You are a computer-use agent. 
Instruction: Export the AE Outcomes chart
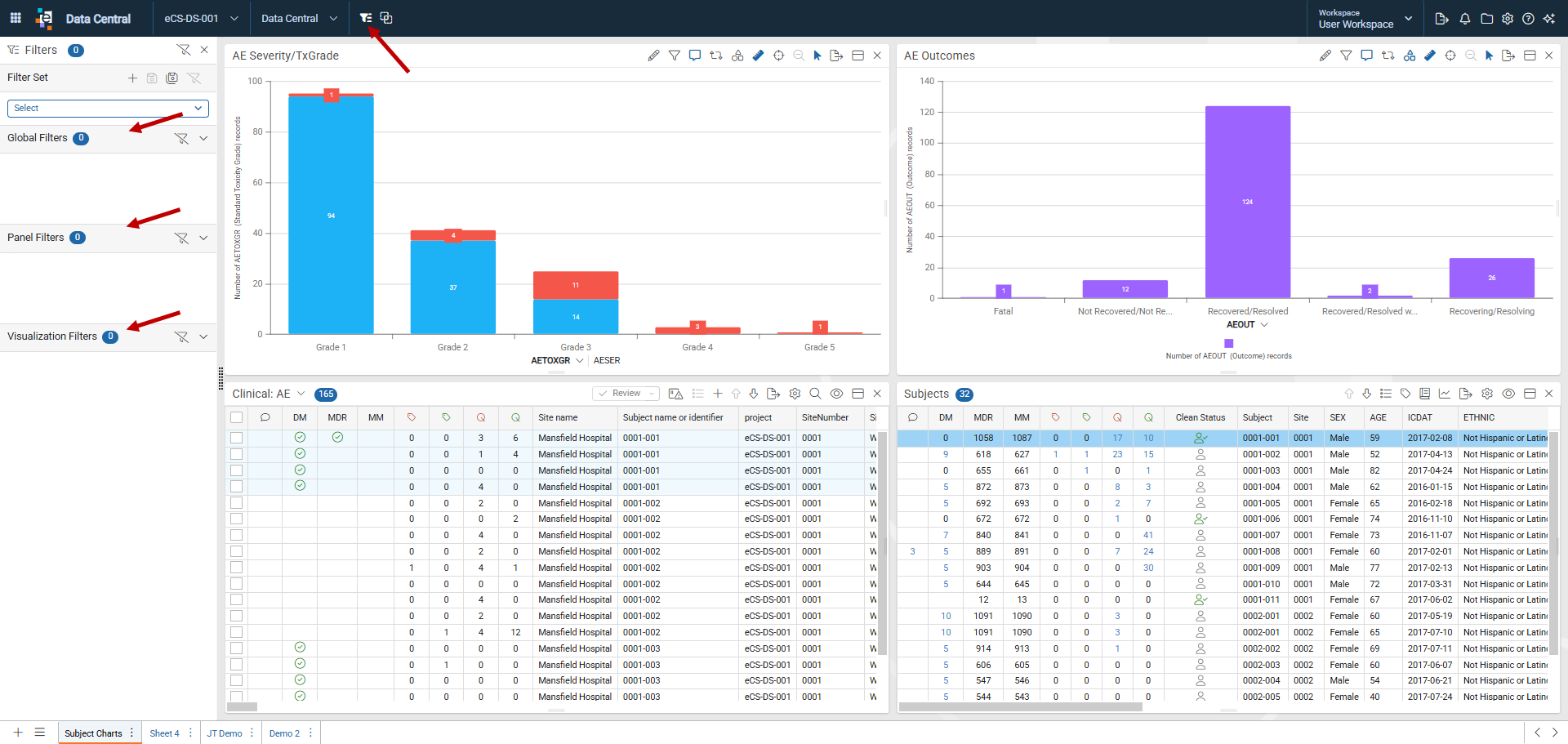[x=1508, y=56]
